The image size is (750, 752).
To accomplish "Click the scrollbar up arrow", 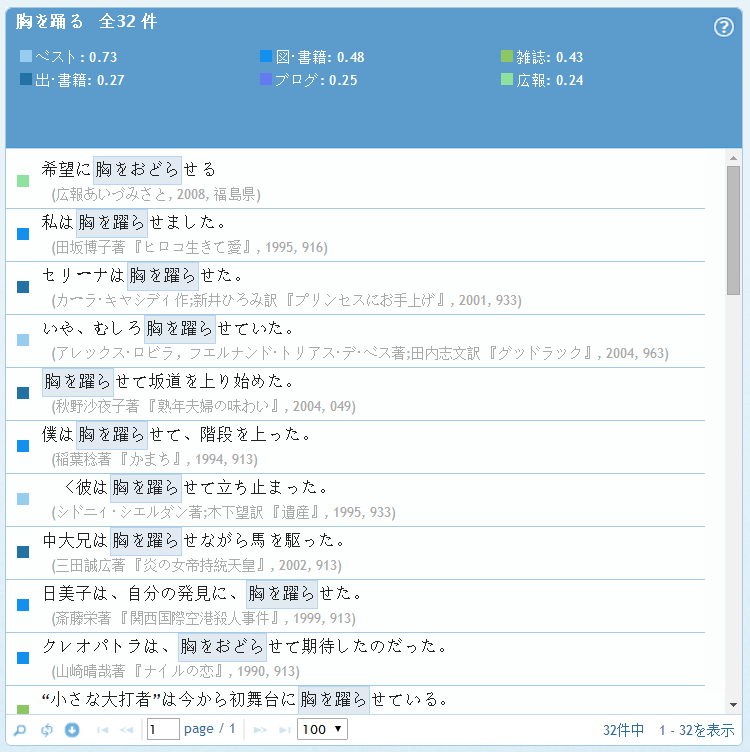I will coord(733,158).
